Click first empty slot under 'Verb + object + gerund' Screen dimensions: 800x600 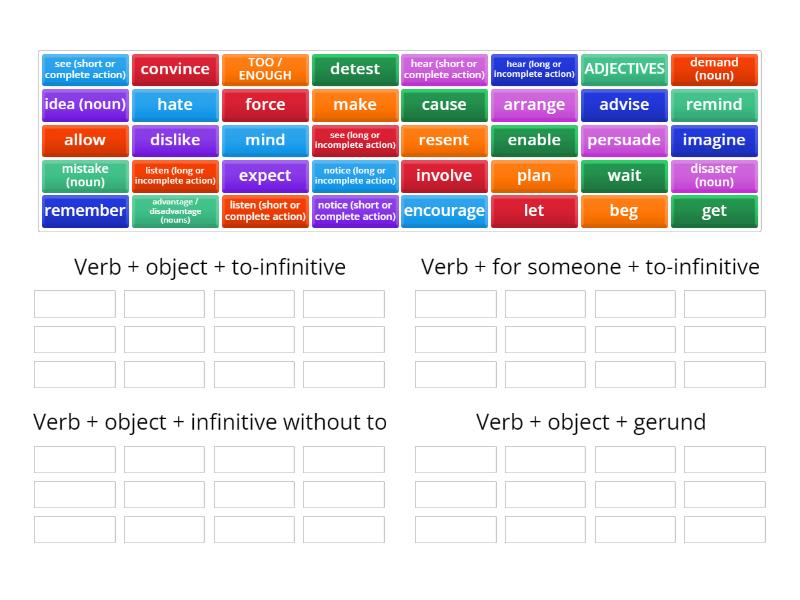point(456,459)
